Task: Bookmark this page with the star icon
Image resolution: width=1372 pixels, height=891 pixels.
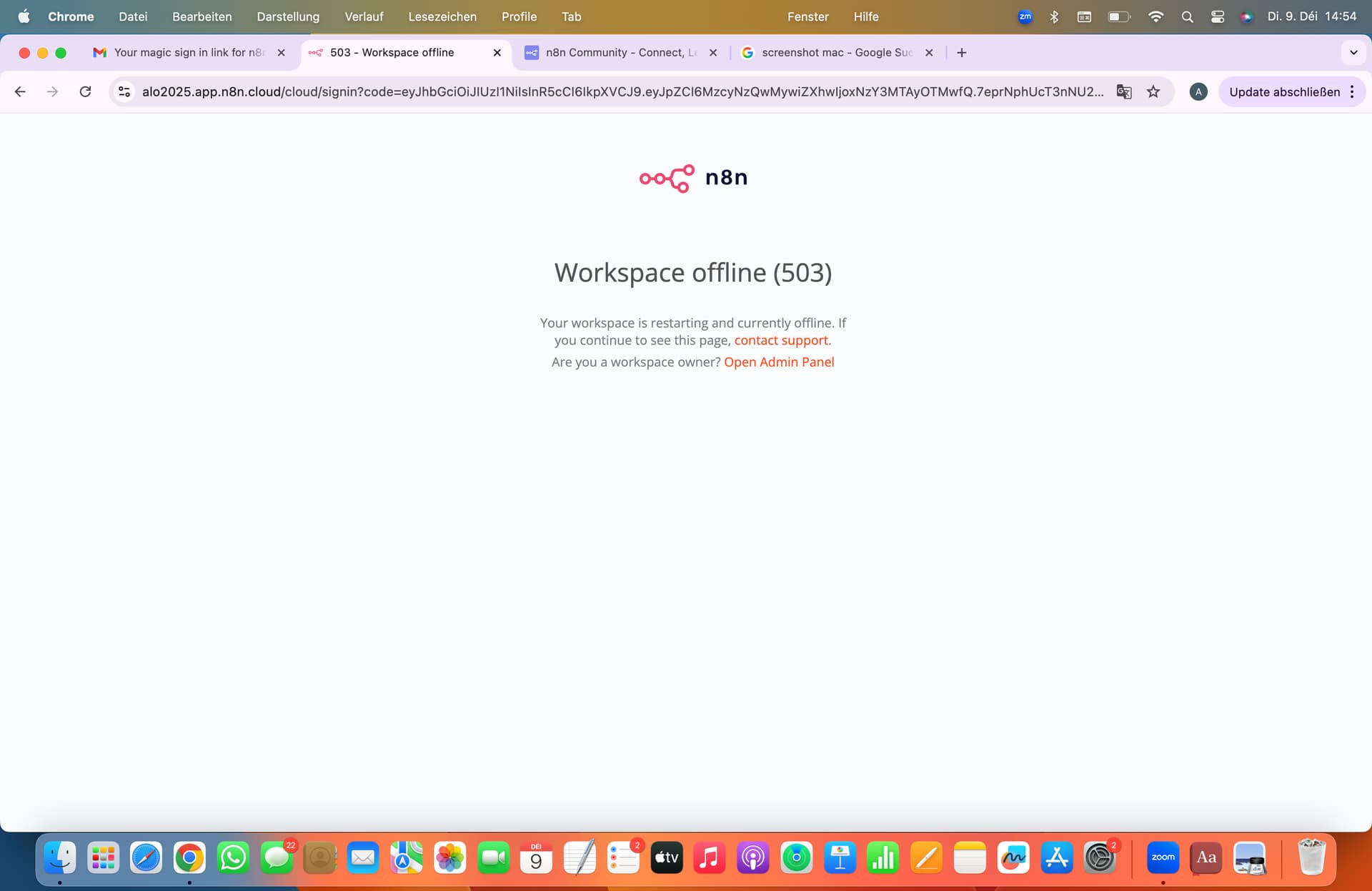Action: 1153,91
